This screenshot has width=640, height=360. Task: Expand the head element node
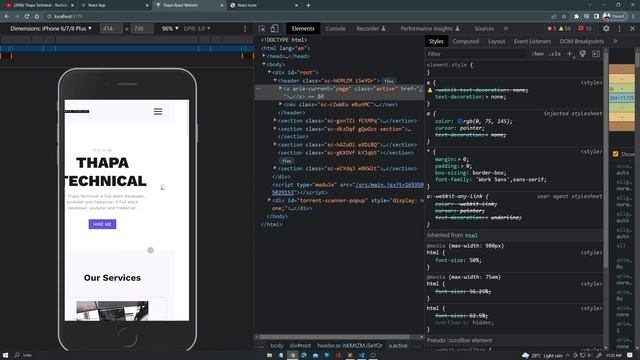(264, 56)
